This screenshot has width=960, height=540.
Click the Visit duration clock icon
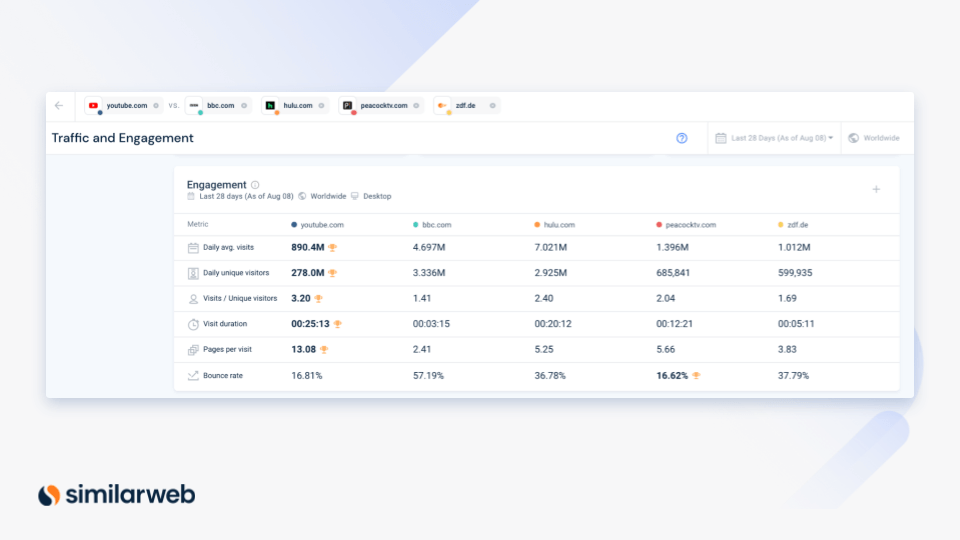pos(193,324)
